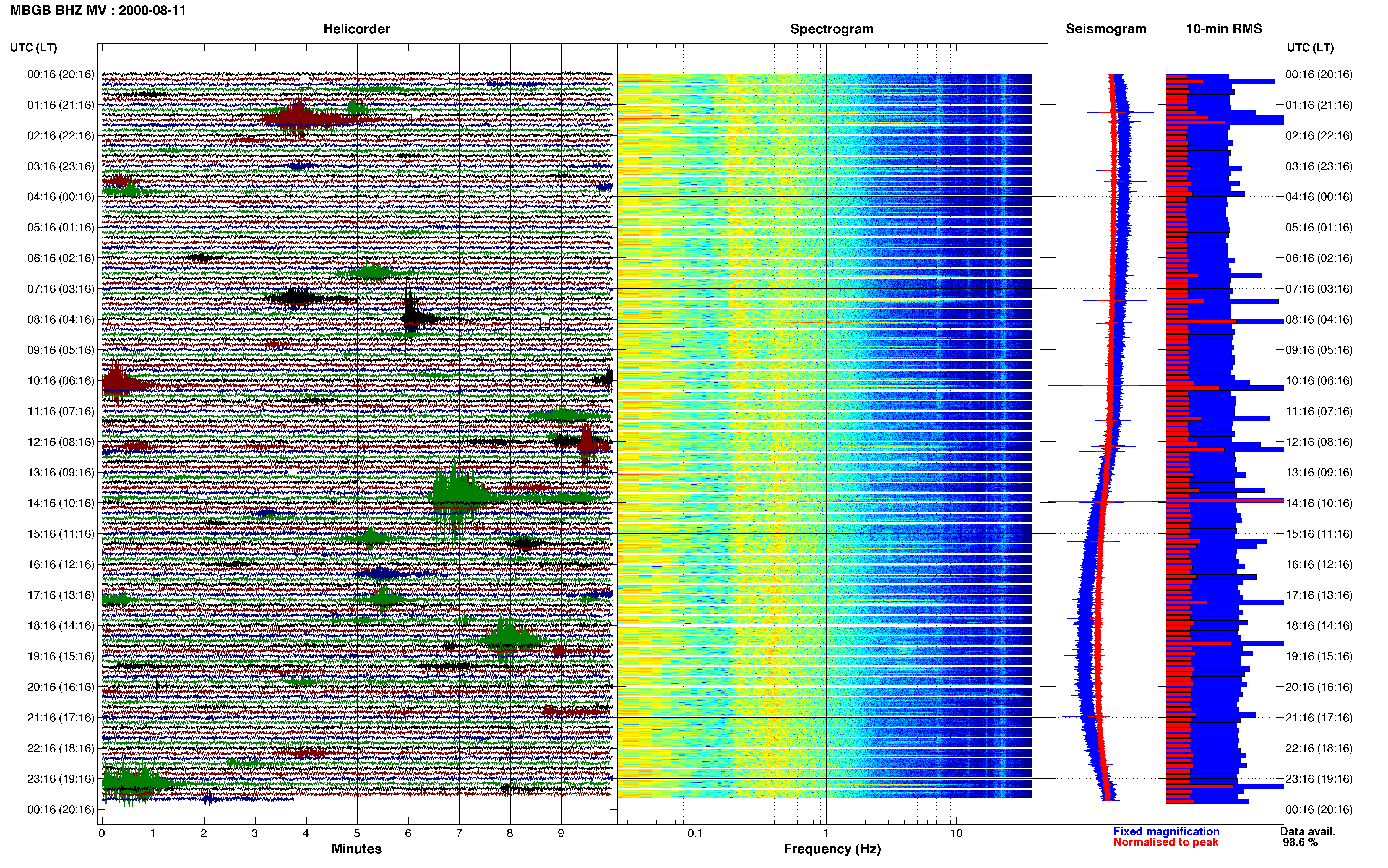1388x868 pixels.
Task: Click right time label '08:16 (04:16)'
Action: pos(1319,319)
